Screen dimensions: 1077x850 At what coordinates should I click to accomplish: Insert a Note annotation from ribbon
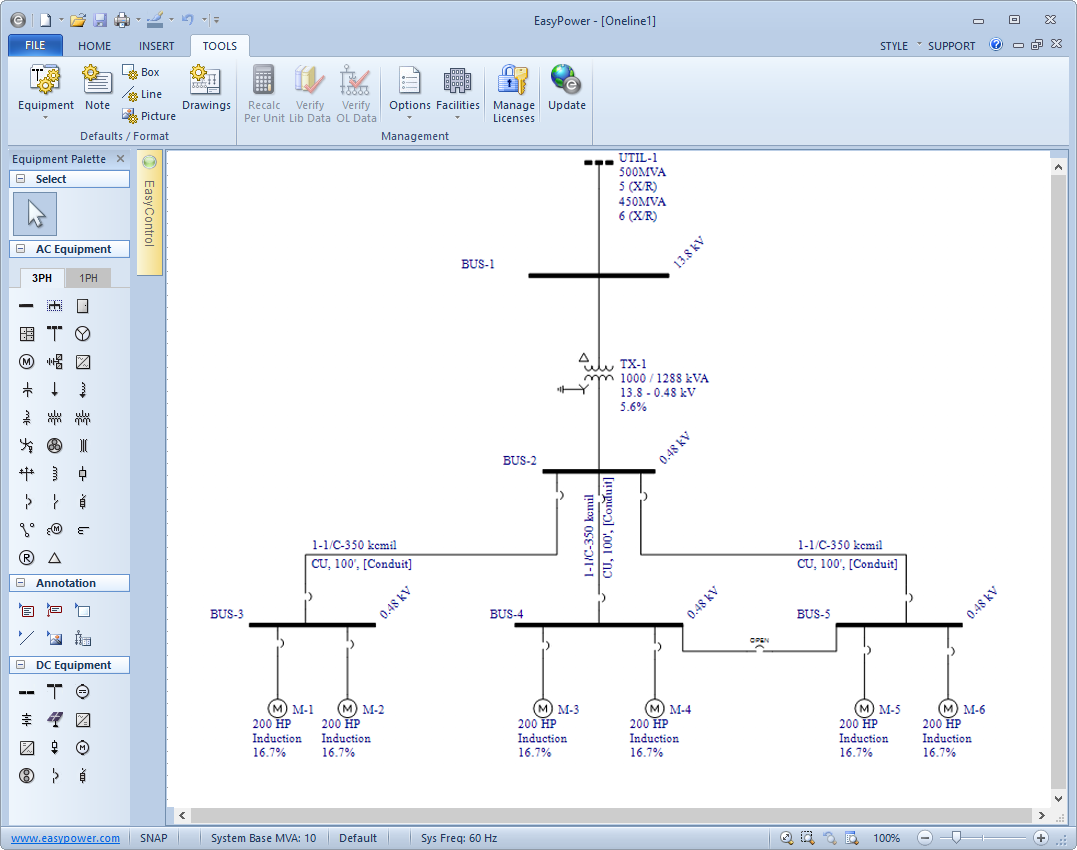tap(97, 88)
